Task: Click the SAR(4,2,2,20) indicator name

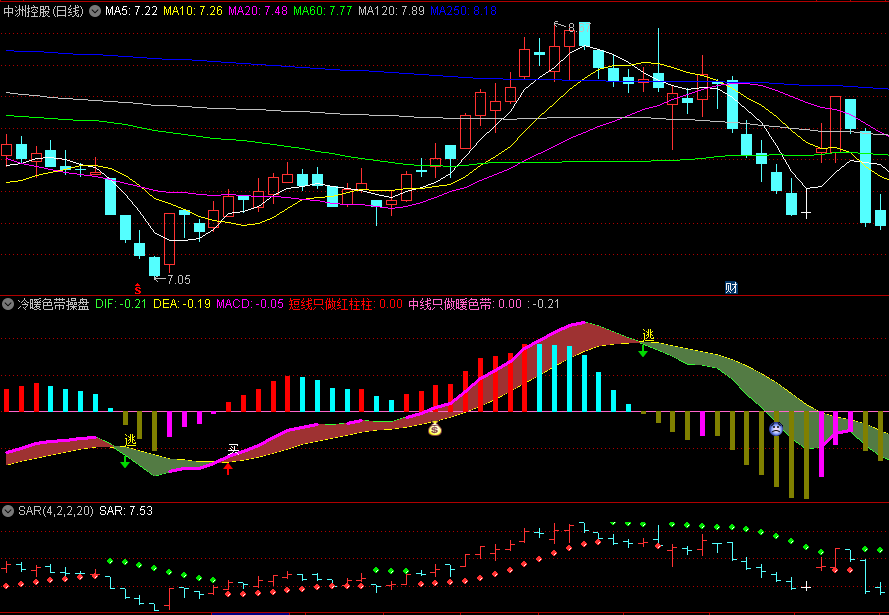Action: pyautogui.click(x=56, y=511)
